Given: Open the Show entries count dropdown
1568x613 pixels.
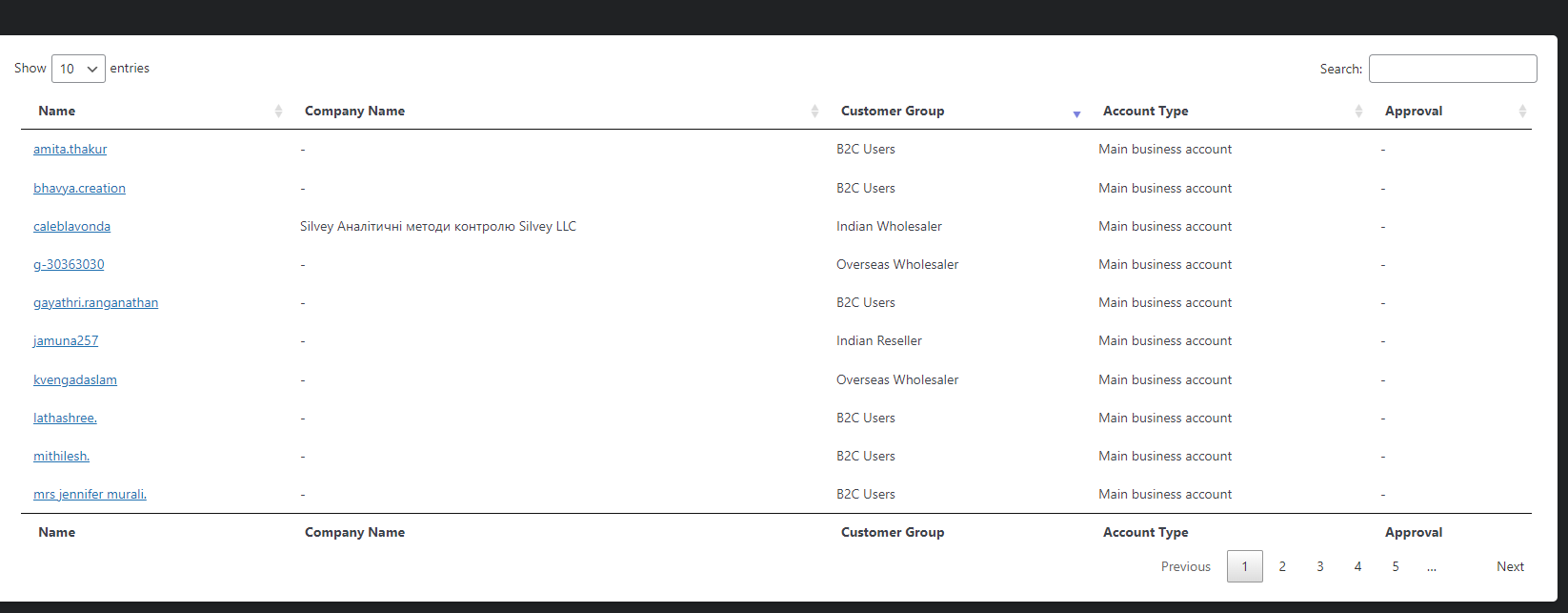Looking at the screenshot, I should point(78,69).
